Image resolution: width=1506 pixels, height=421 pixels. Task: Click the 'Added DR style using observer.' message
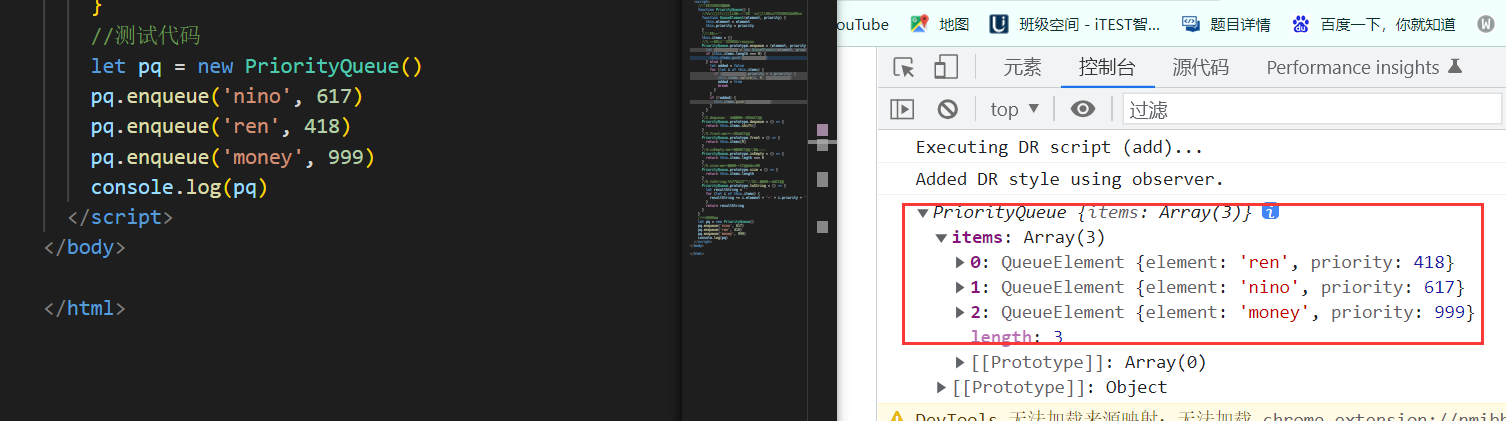(x=1070, y=180)
